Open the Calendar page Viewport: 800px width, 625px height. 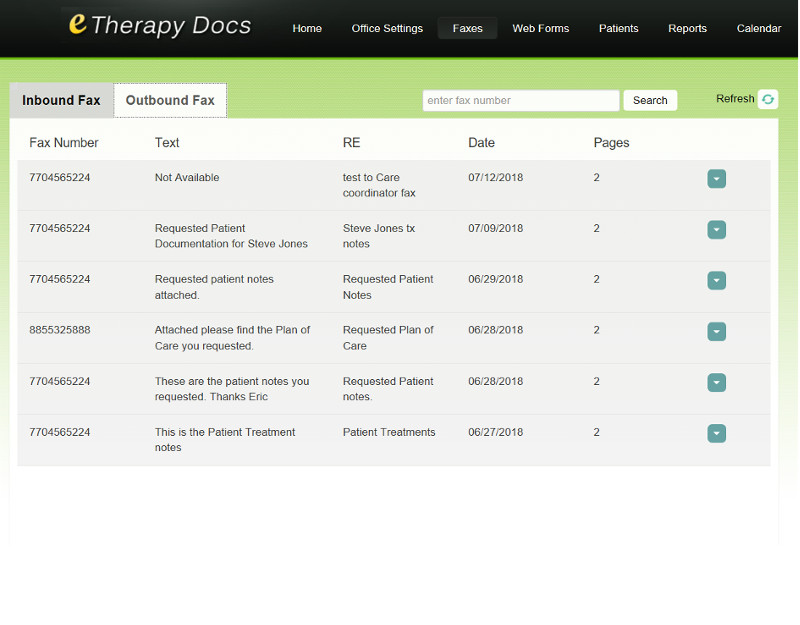coord(758,28)
